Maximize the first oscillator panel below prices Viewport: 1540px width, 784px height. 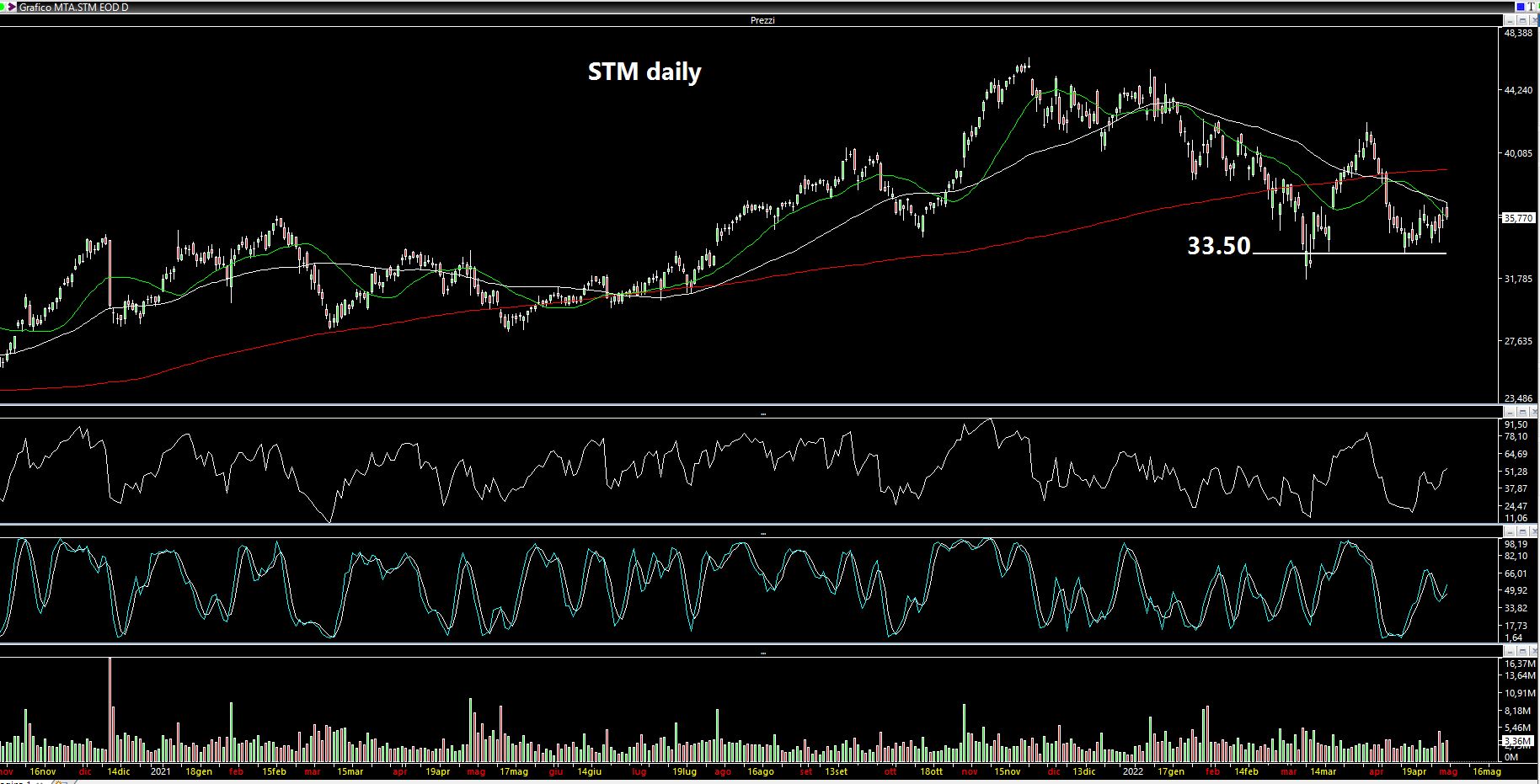pyautogui.click(x=1522, y=412)
